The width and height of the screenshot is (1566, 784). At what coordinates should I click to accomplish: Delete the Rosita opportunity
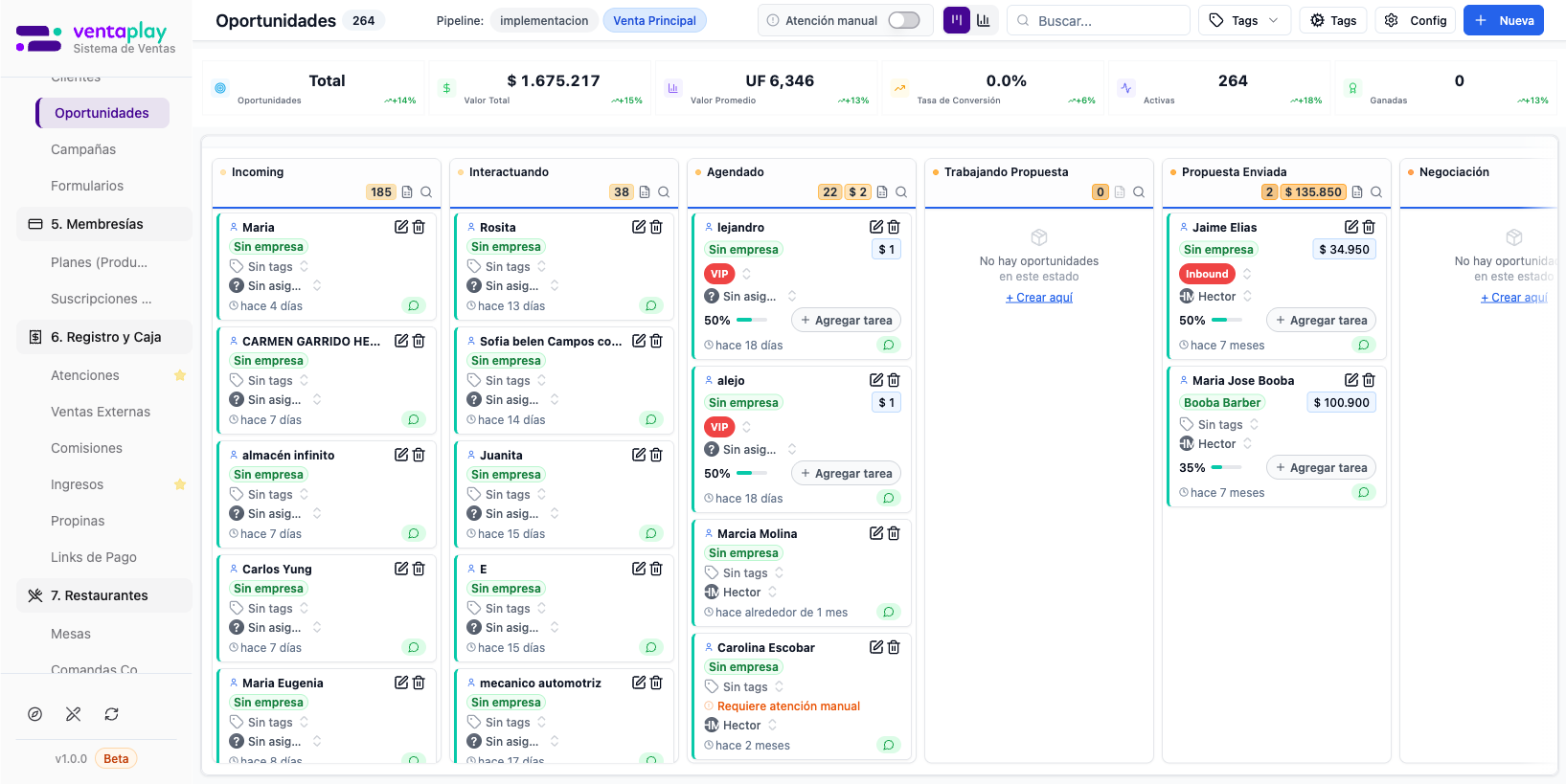656,227
